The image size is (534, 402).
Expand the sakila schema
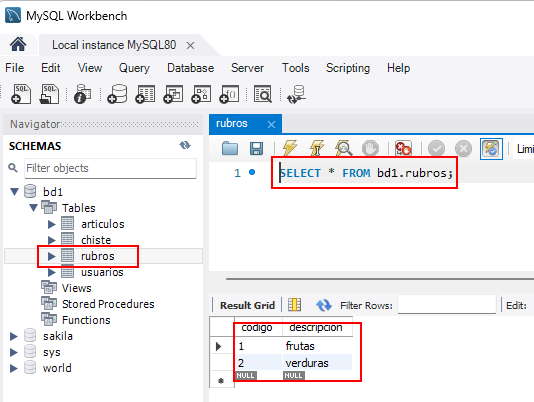[x=14, y=336]
